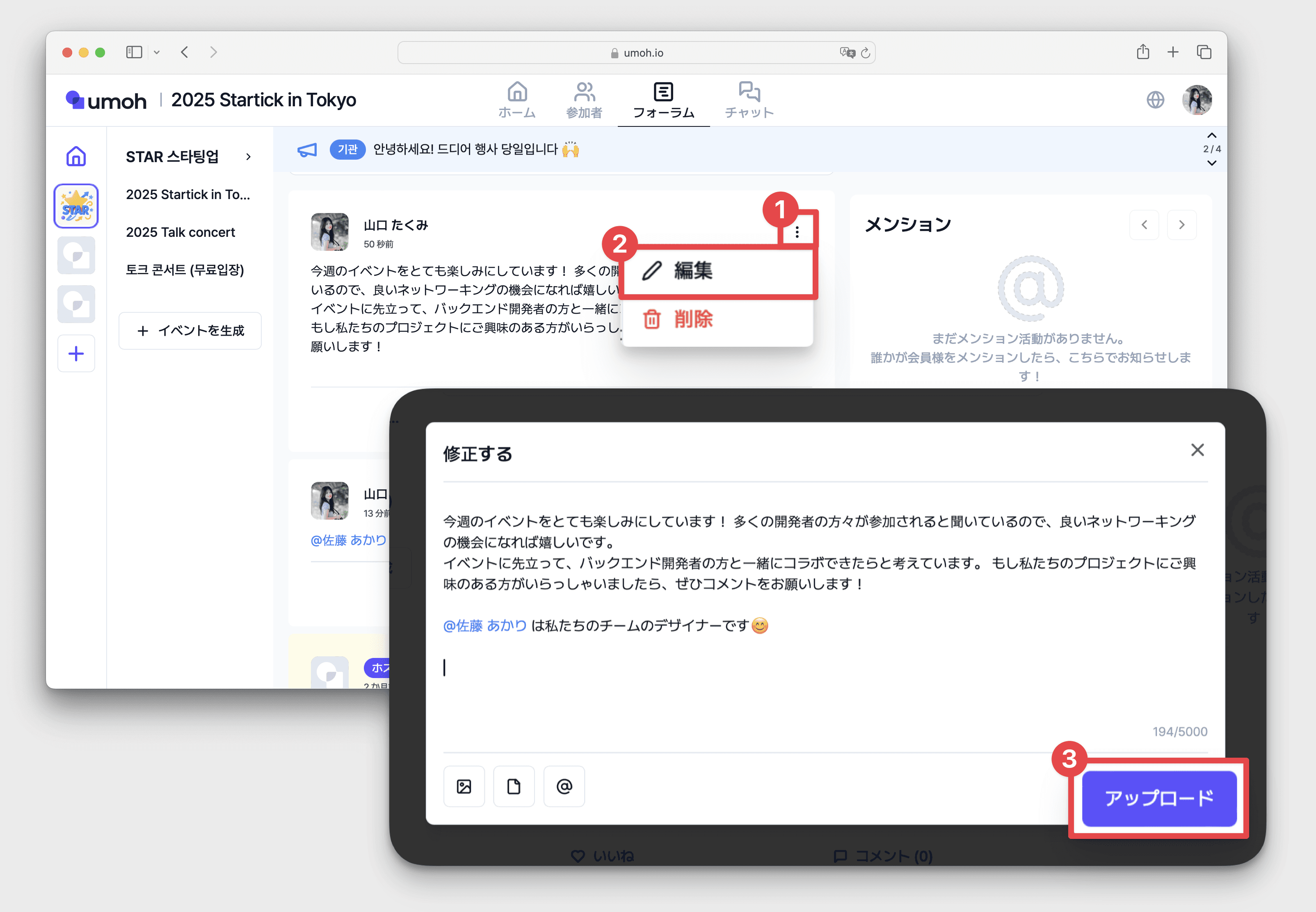Select the STAR organization icon in sidebar
Viewport: 1316px width, 912px height.
(76, 206)
